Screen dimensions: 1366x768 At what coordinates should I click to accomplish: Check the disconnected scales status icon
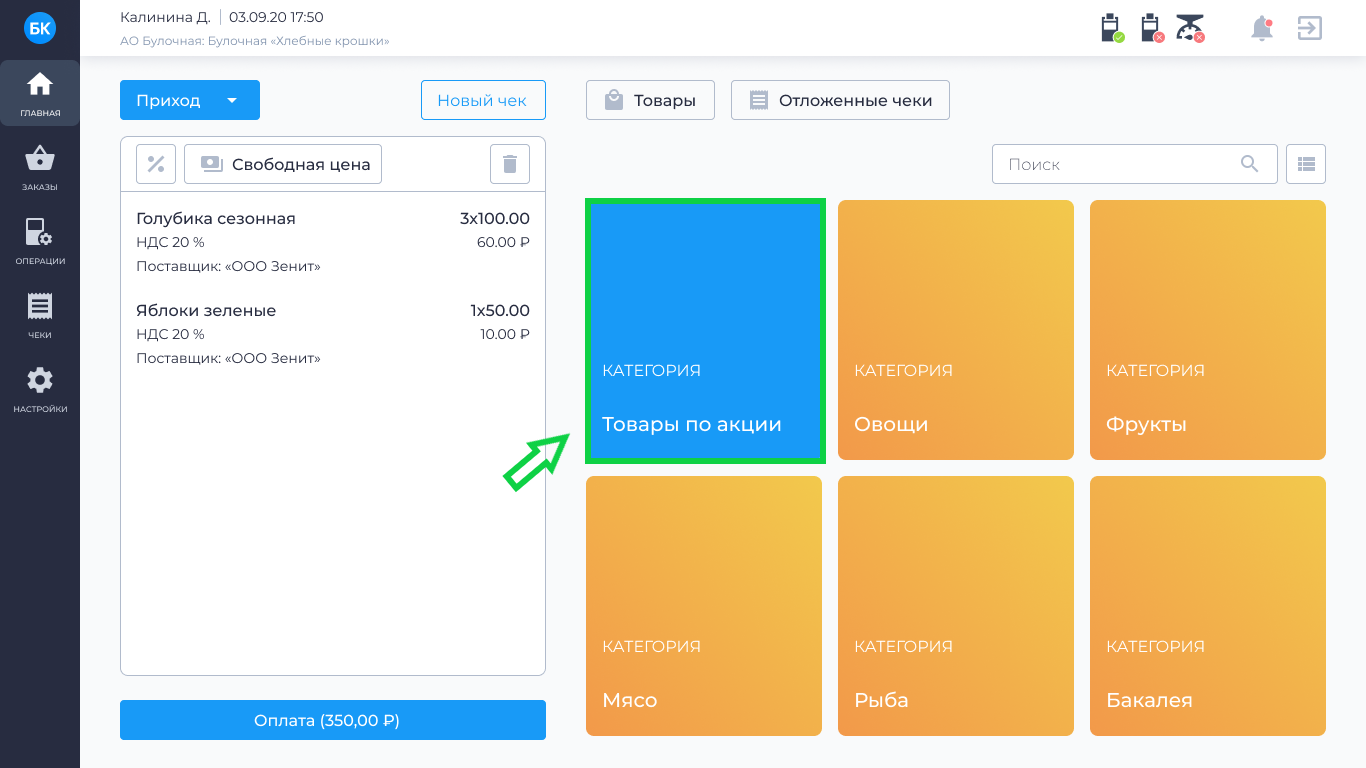click(1190, 28)
